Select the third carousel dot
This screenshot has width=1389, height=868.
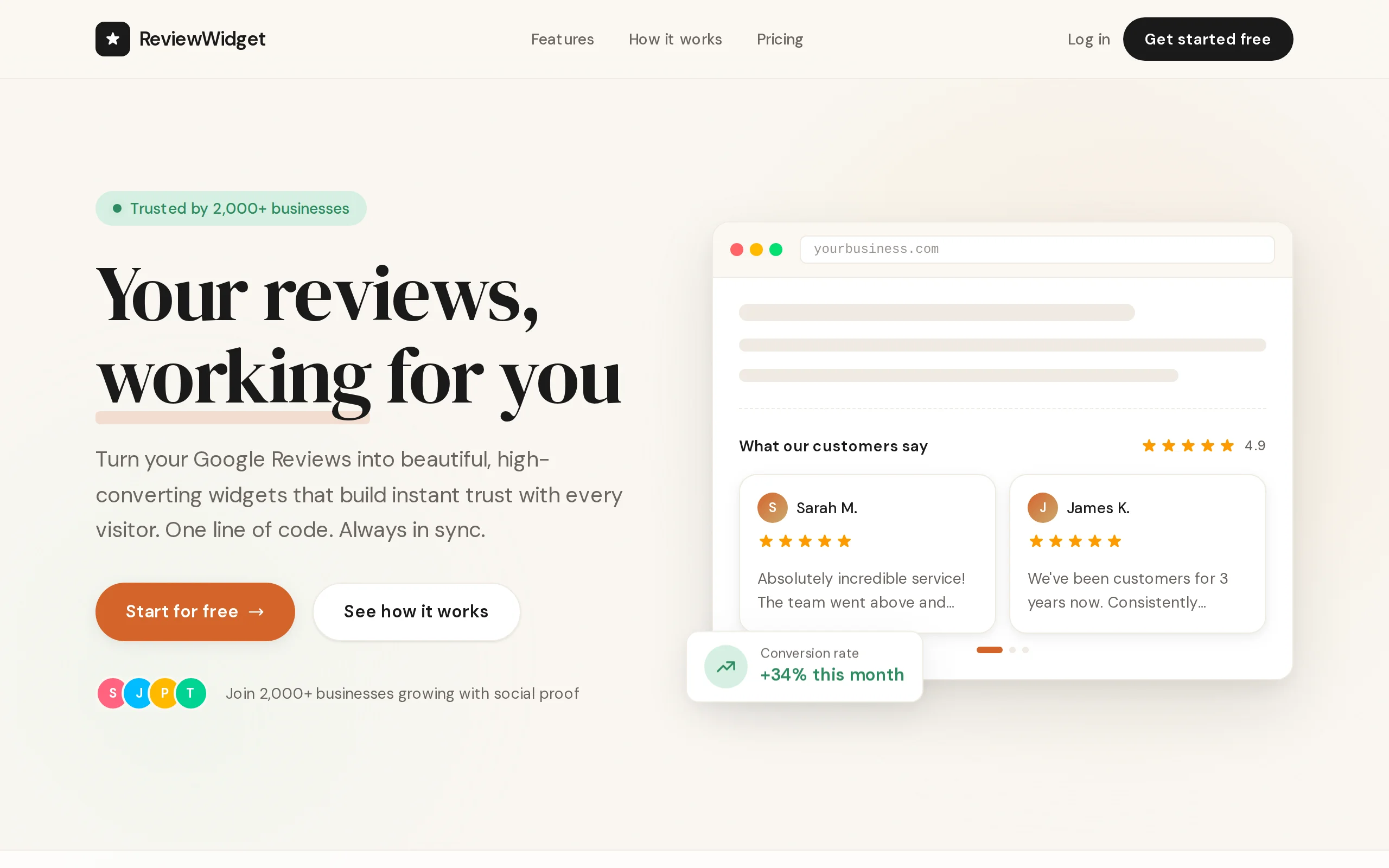pyautogui.click(x=1025, y=650)
